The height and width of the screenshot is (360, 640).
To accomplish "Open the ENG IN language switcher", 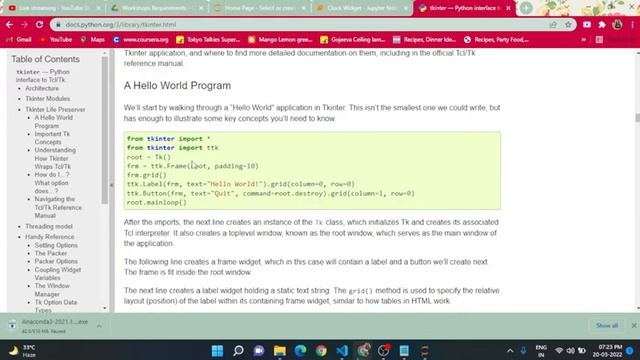I will click(x=541, y=351).
